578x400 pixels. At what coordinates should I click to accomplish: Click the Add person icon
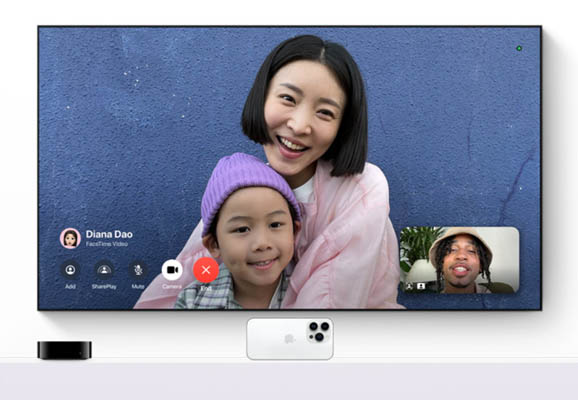(70, 270)
